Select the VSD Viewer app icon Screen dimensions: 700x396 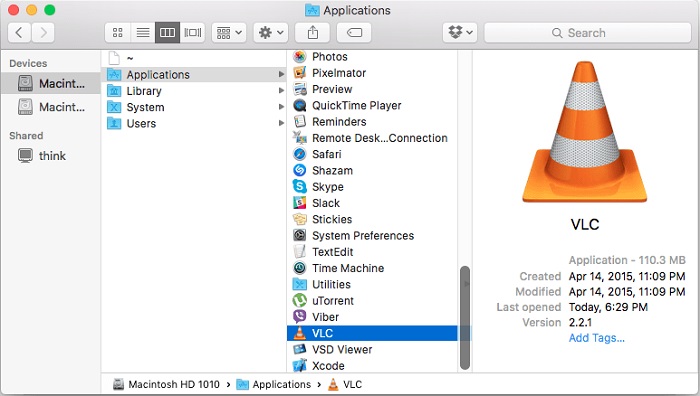pos(300,350)
